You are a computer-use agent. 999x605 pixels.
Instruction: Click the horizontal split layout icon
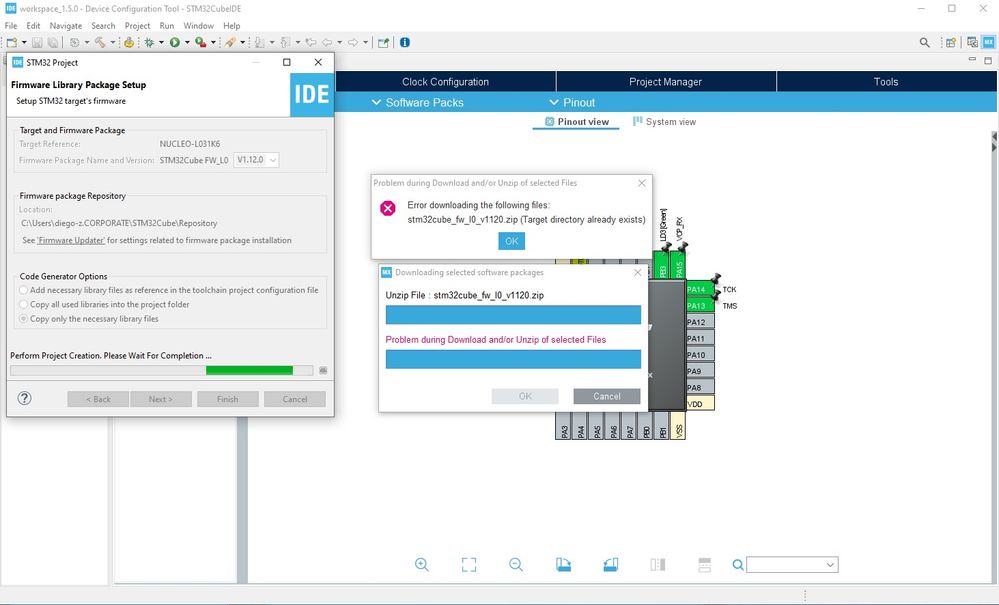coord(705,564)
